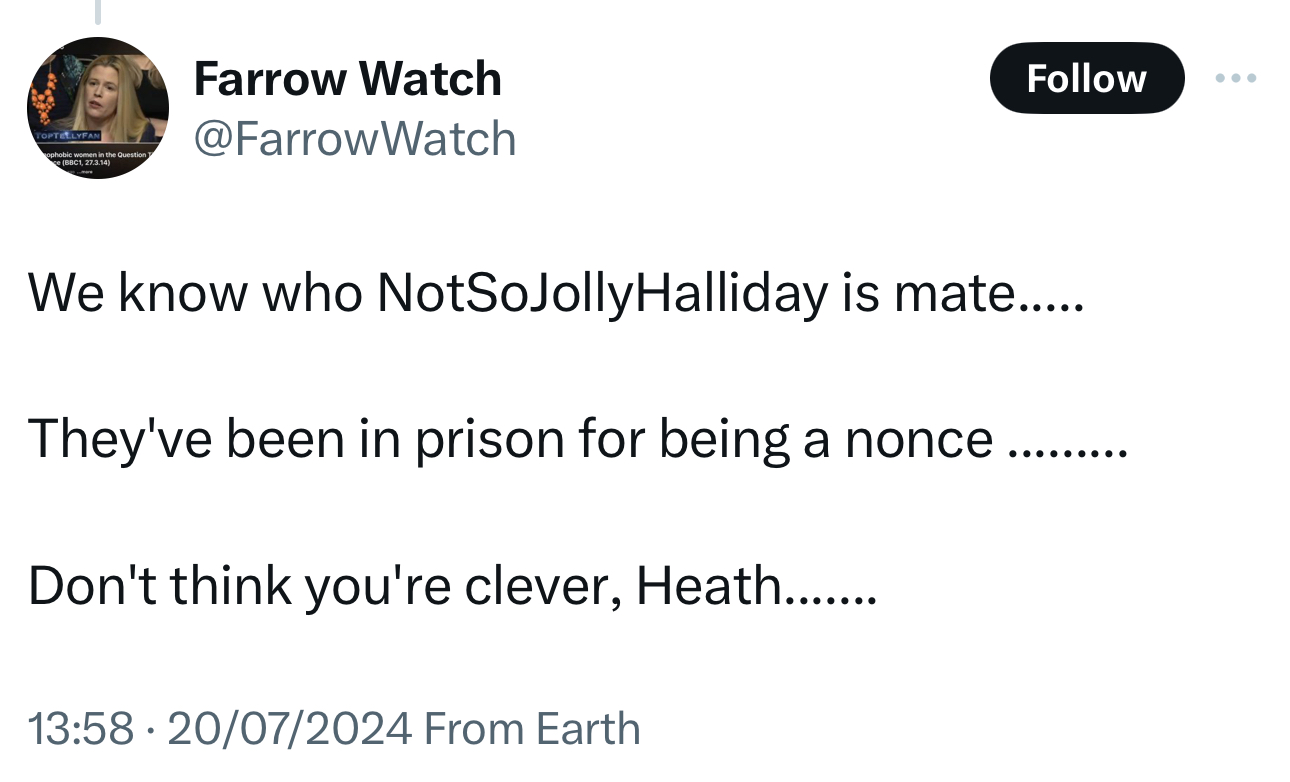Click the word "nonce" in the tweet
This screenshot has height=782, width=1290.
(919, 440)
